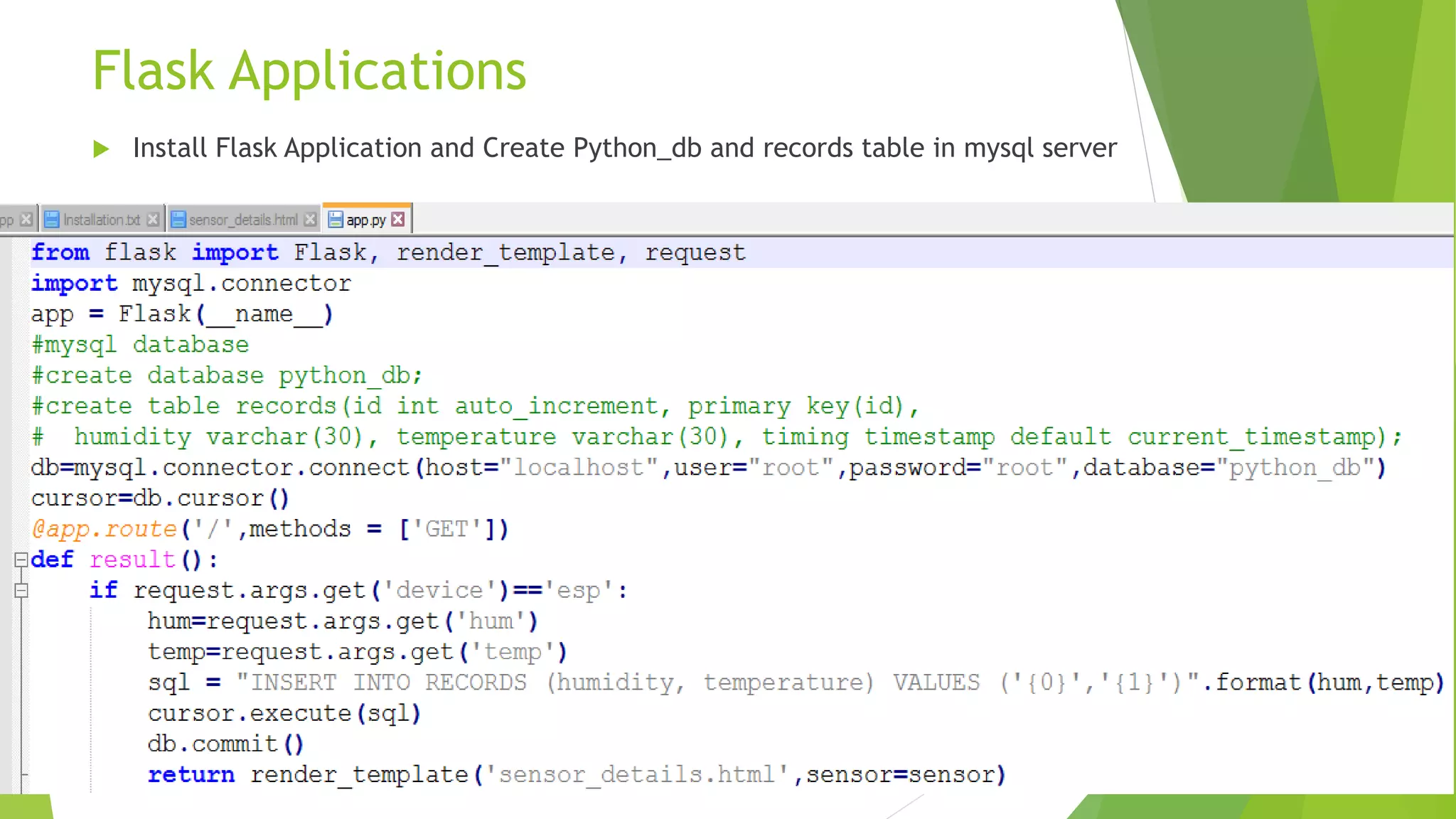Close the partially visible leftmost tab

[x=26, y=219]
